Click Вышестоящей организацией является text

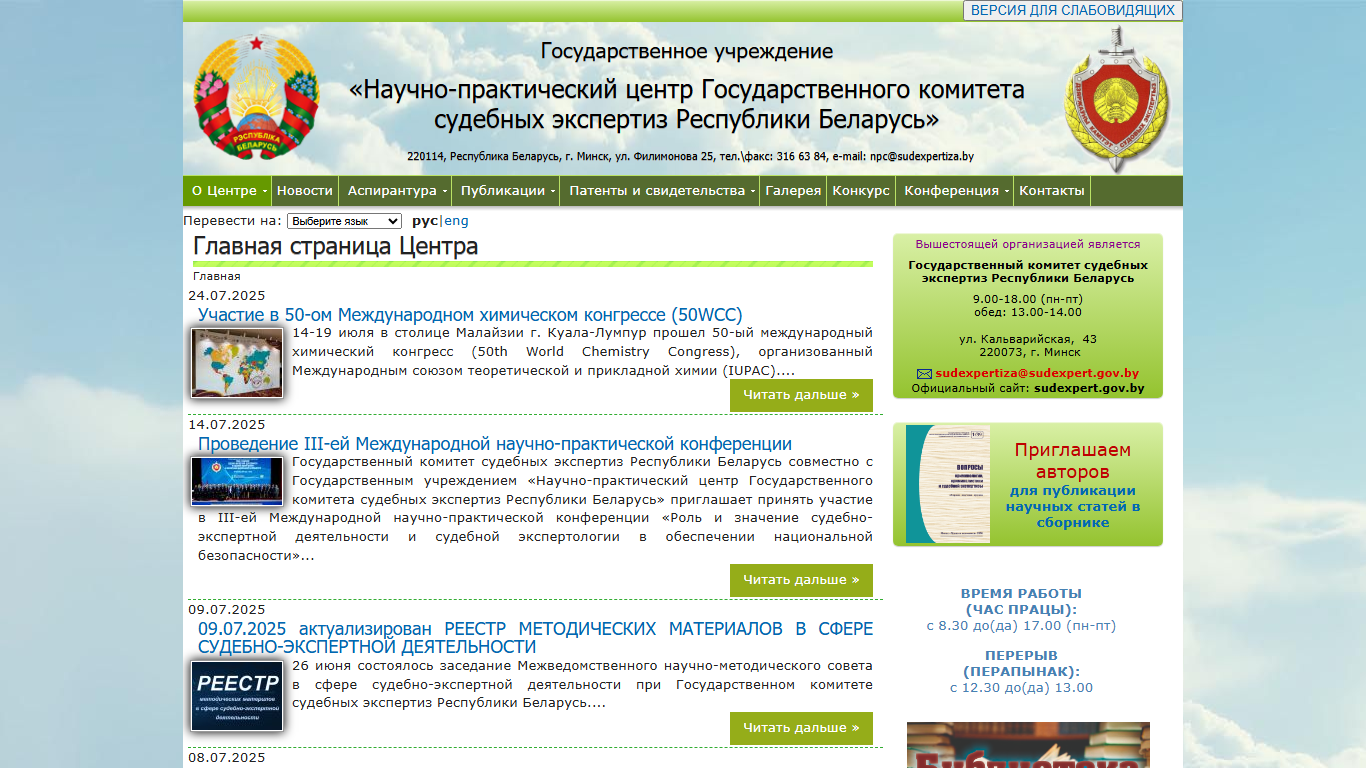(x=1028, y=244)
